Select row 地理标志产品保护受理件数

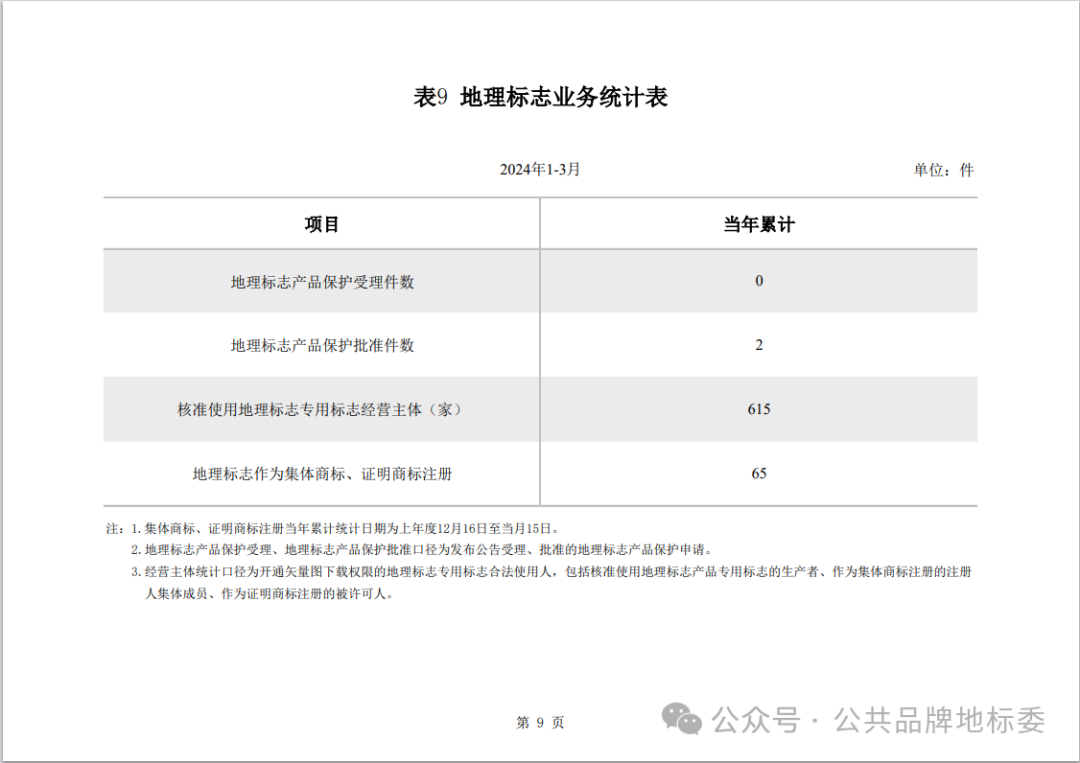(x=540, y=281)
